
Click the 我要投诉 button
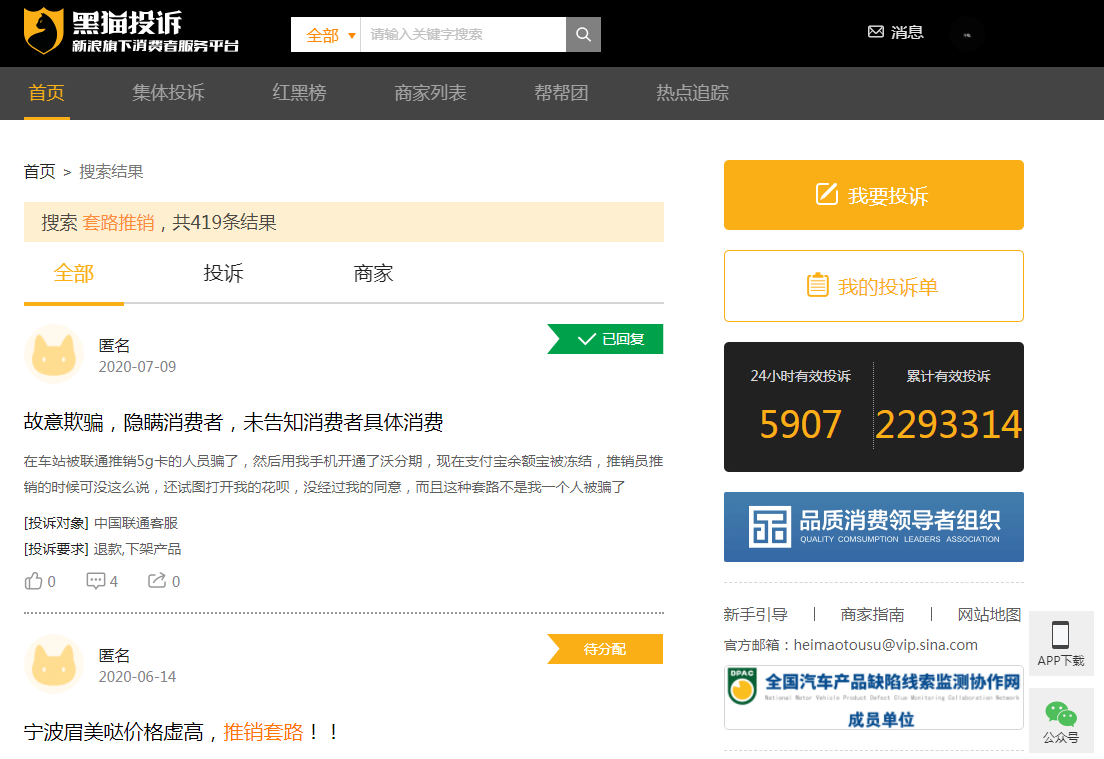click(874, 195)
